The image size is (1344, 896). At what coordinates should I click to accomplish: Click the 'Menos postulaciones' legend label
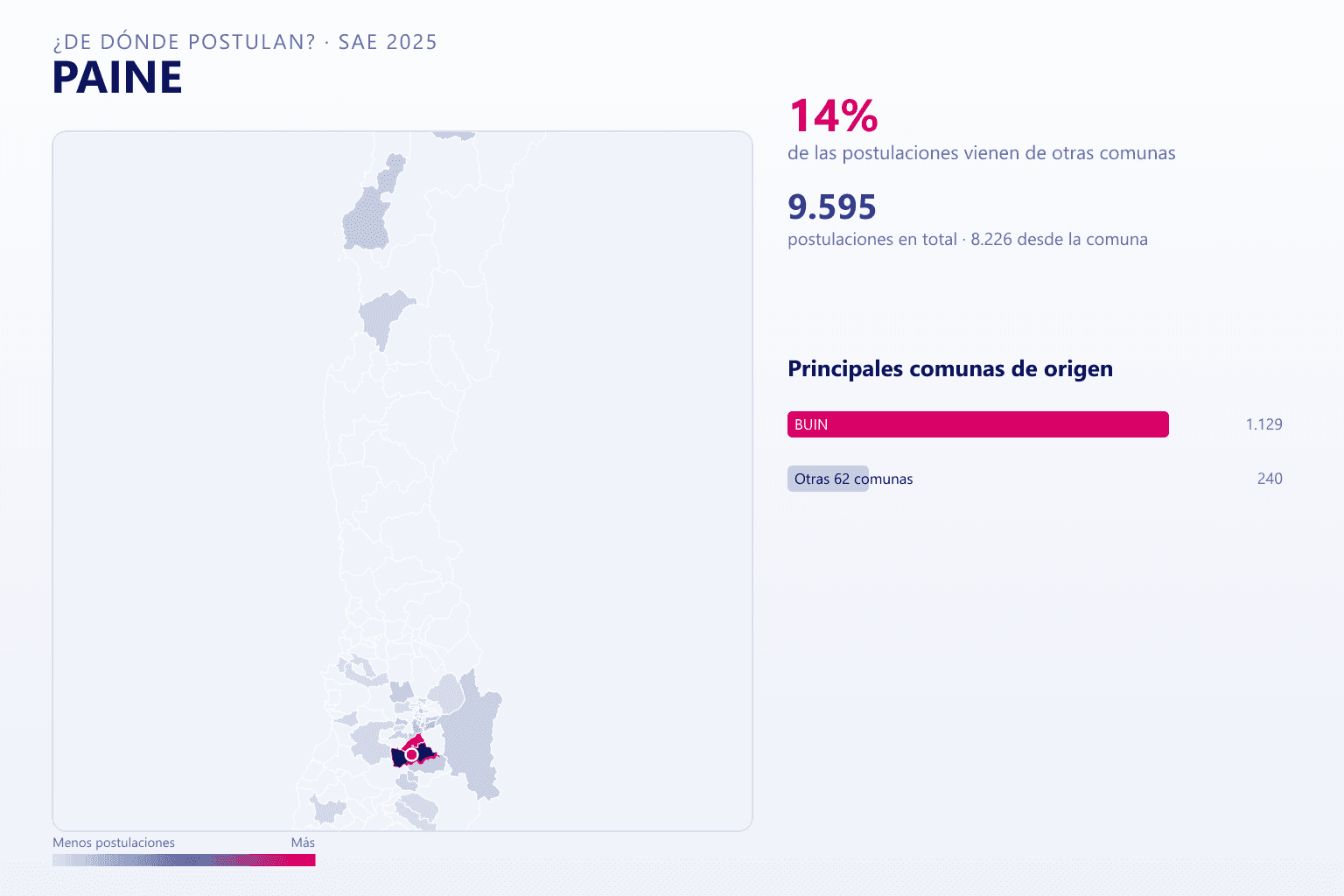pos(114,843)
